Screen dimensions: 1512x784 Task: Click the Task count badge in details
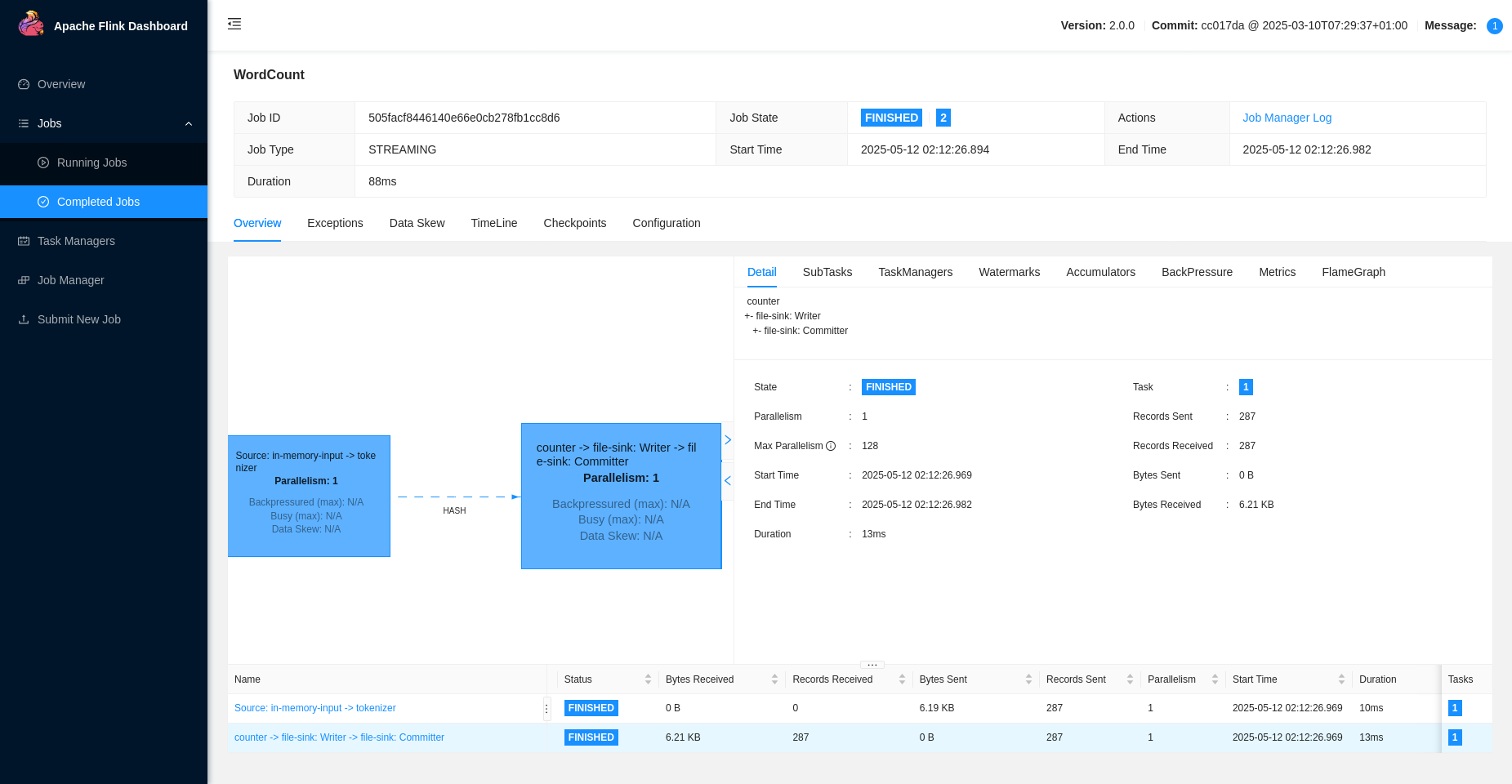pyautogui.click(x=1246, y=387)
